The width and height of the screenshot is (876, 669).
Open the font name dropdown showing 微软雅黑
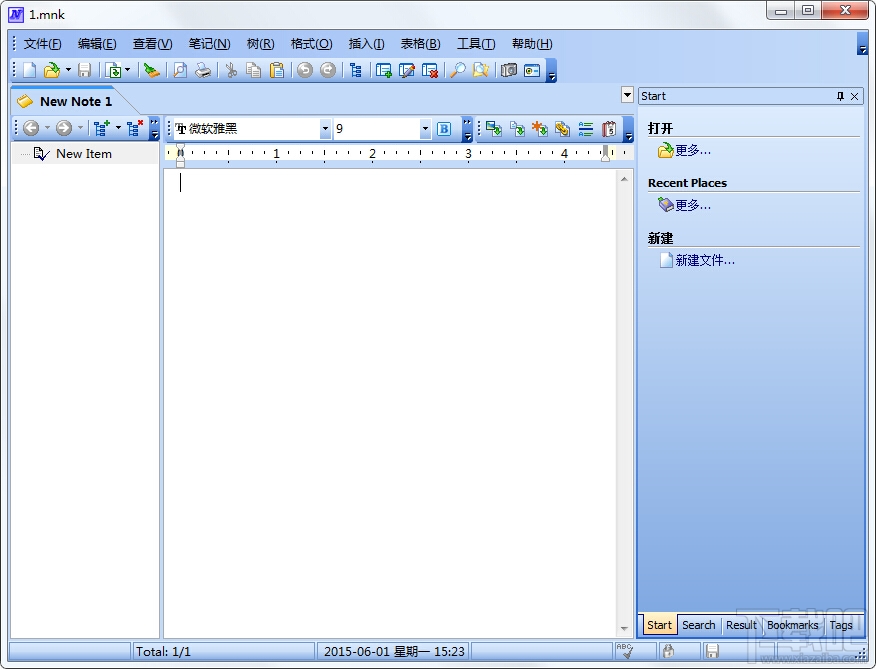click(x=325, y=129)
